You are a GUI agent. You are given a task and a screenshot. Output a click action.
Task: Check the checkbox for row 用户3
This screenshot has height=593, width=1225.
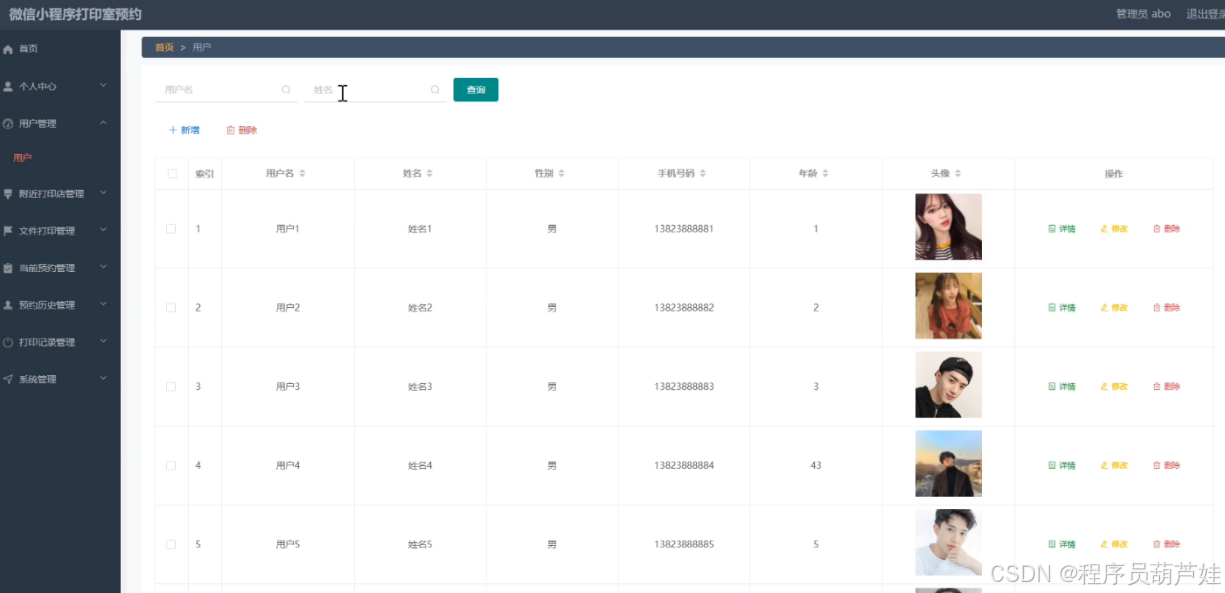click(171, 387)
